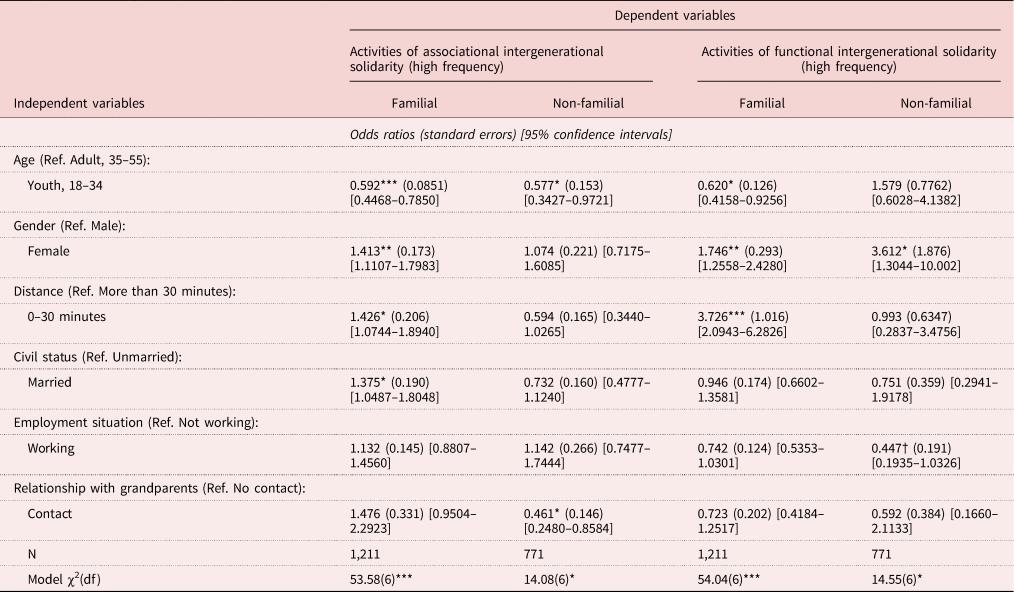Select the 'Married' row label

(x=51, y=382)
